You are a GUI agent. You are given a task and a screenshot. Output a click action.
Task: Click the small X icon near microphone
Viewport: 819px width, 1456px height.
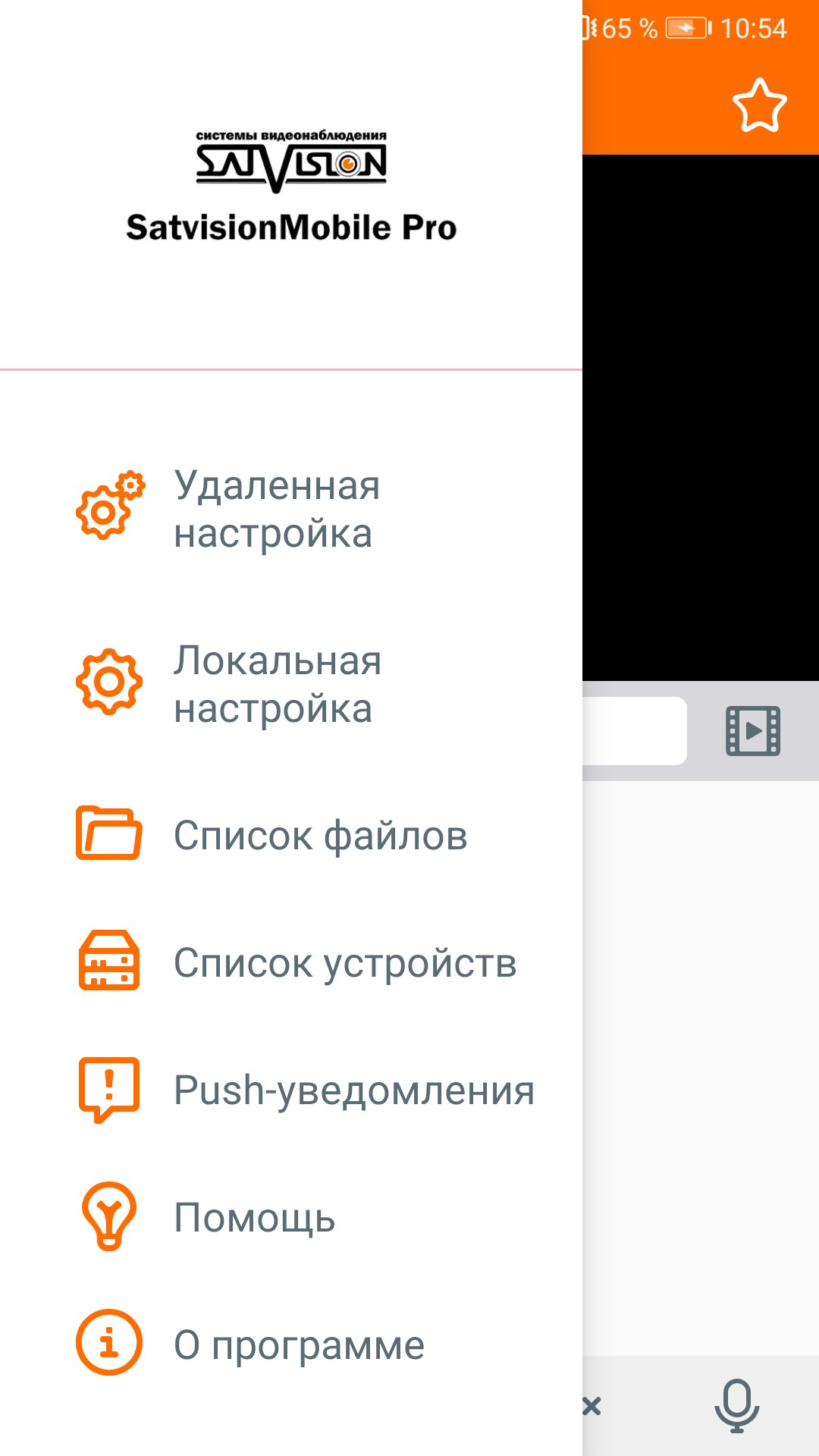point(592,1405)
